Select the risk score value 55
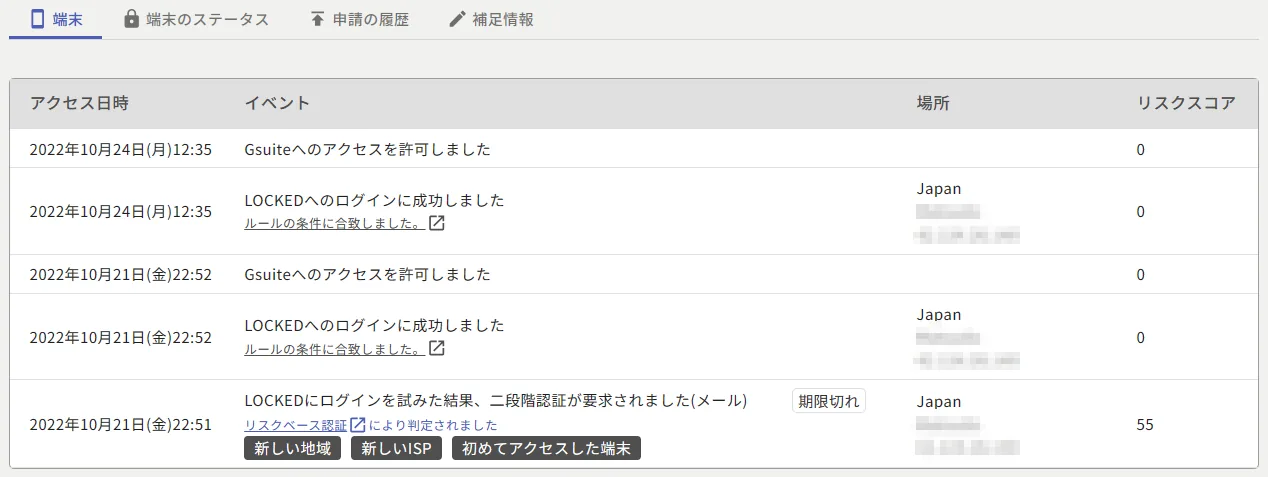The height and width of the screenshot is (477, 1268). point(1145,425)
